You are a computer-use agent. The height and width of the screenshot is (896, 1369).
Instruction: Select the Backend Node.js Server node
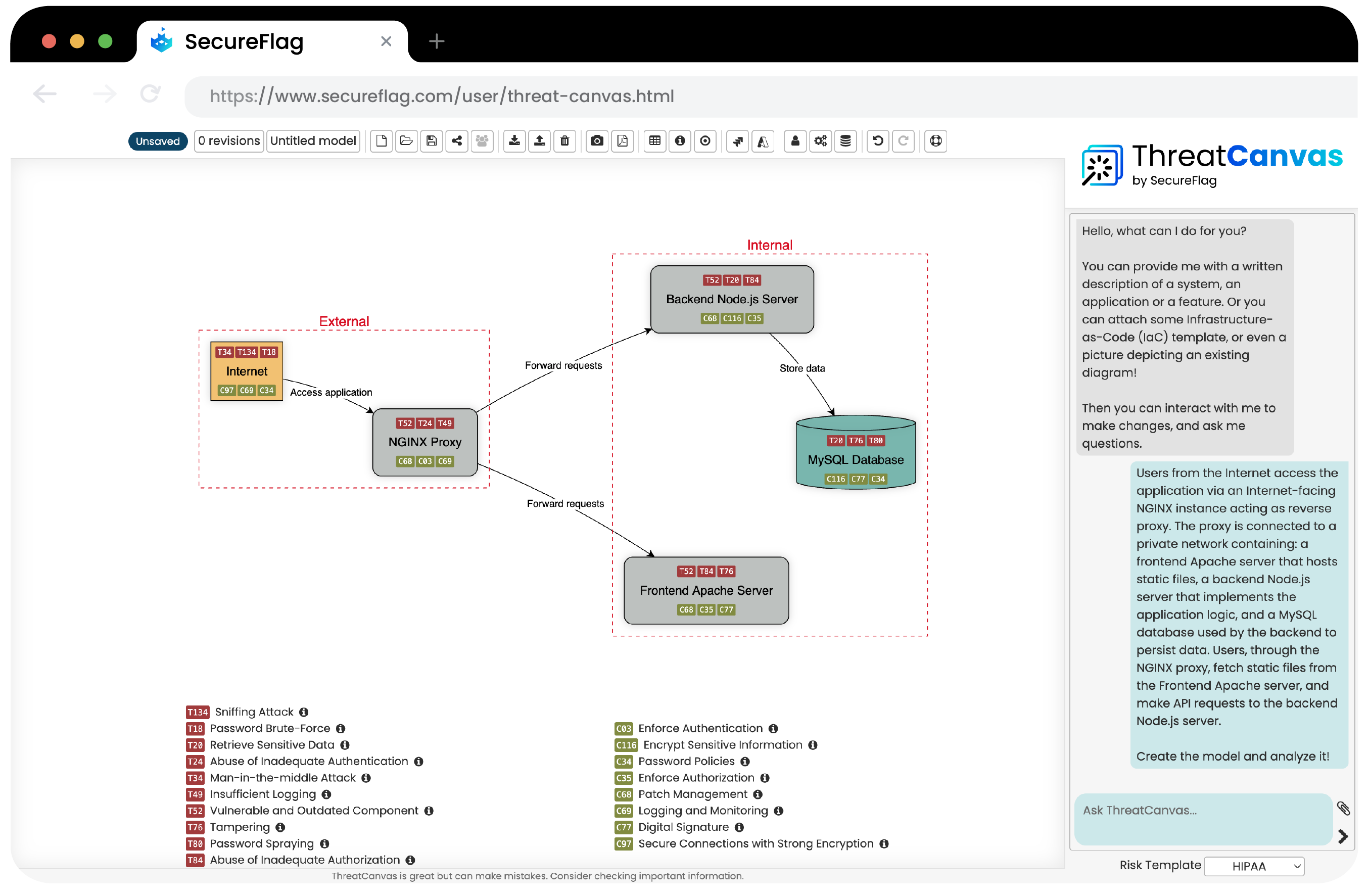point(732,299)
